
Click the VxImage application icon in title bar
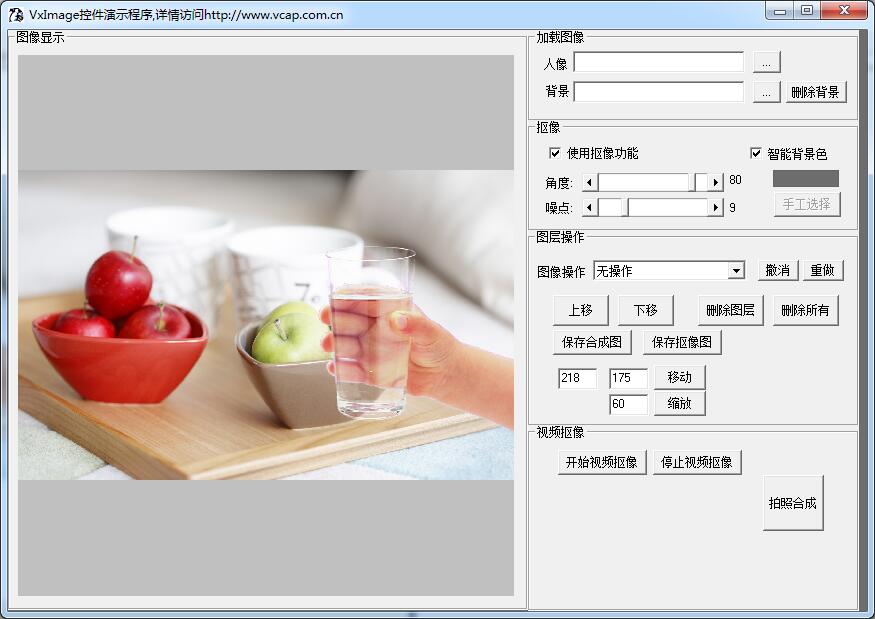(x=14, y=13)
